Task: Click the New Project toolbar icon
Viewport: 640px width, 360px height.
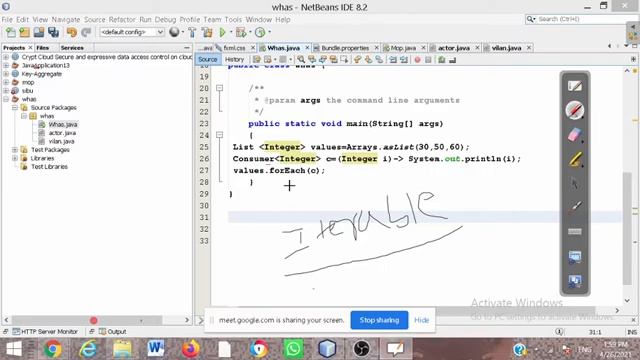Action: [x=25, y=32]
